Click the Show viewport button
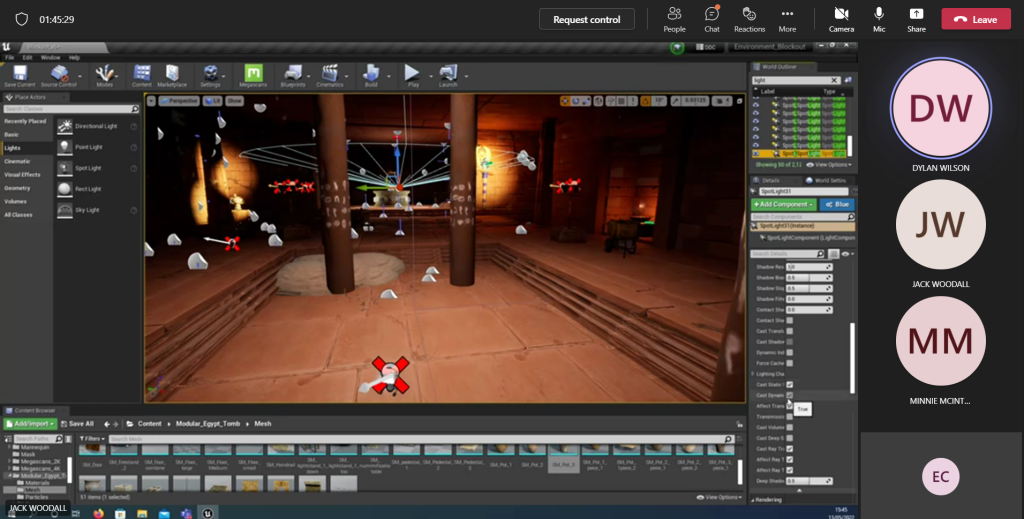Viewport: 1024px width, 519px height. click(x=234, y=101)
